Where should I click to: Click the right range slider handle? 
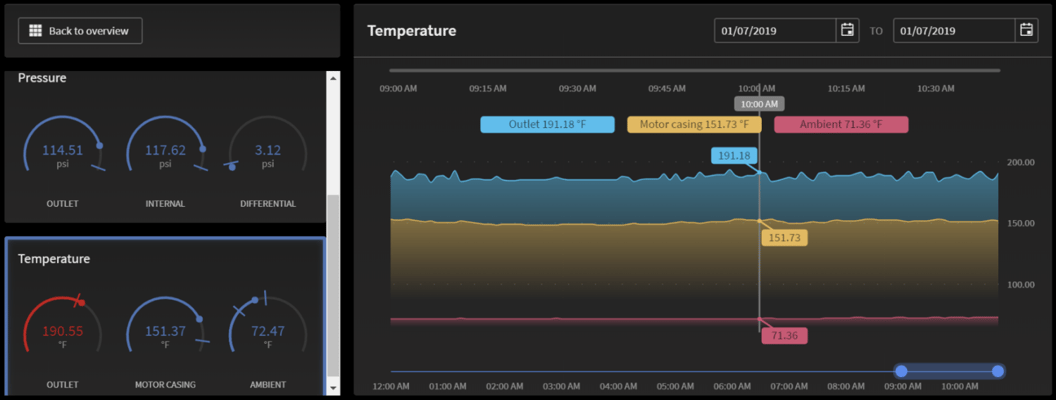[x=997, y=371]
